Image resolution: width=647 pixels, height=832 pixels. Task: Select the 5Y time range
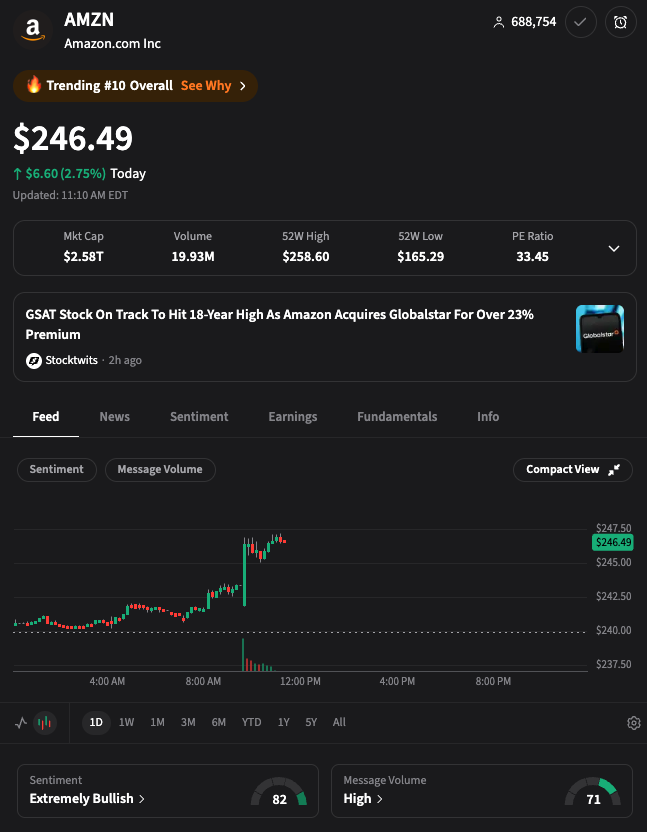(311, 722)
